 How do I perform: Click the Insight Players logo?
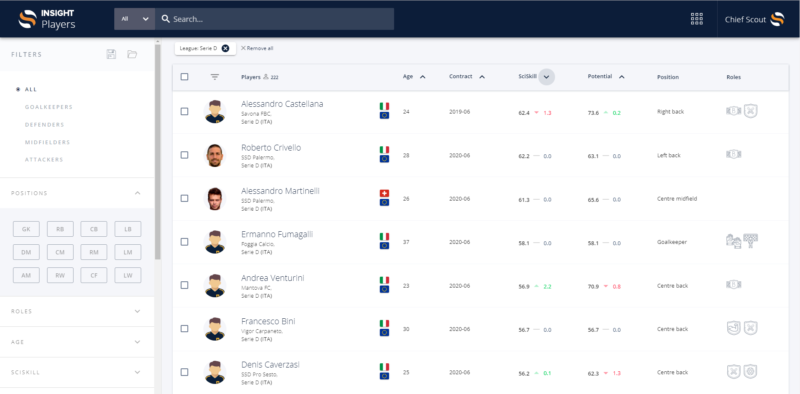point(47,19)
